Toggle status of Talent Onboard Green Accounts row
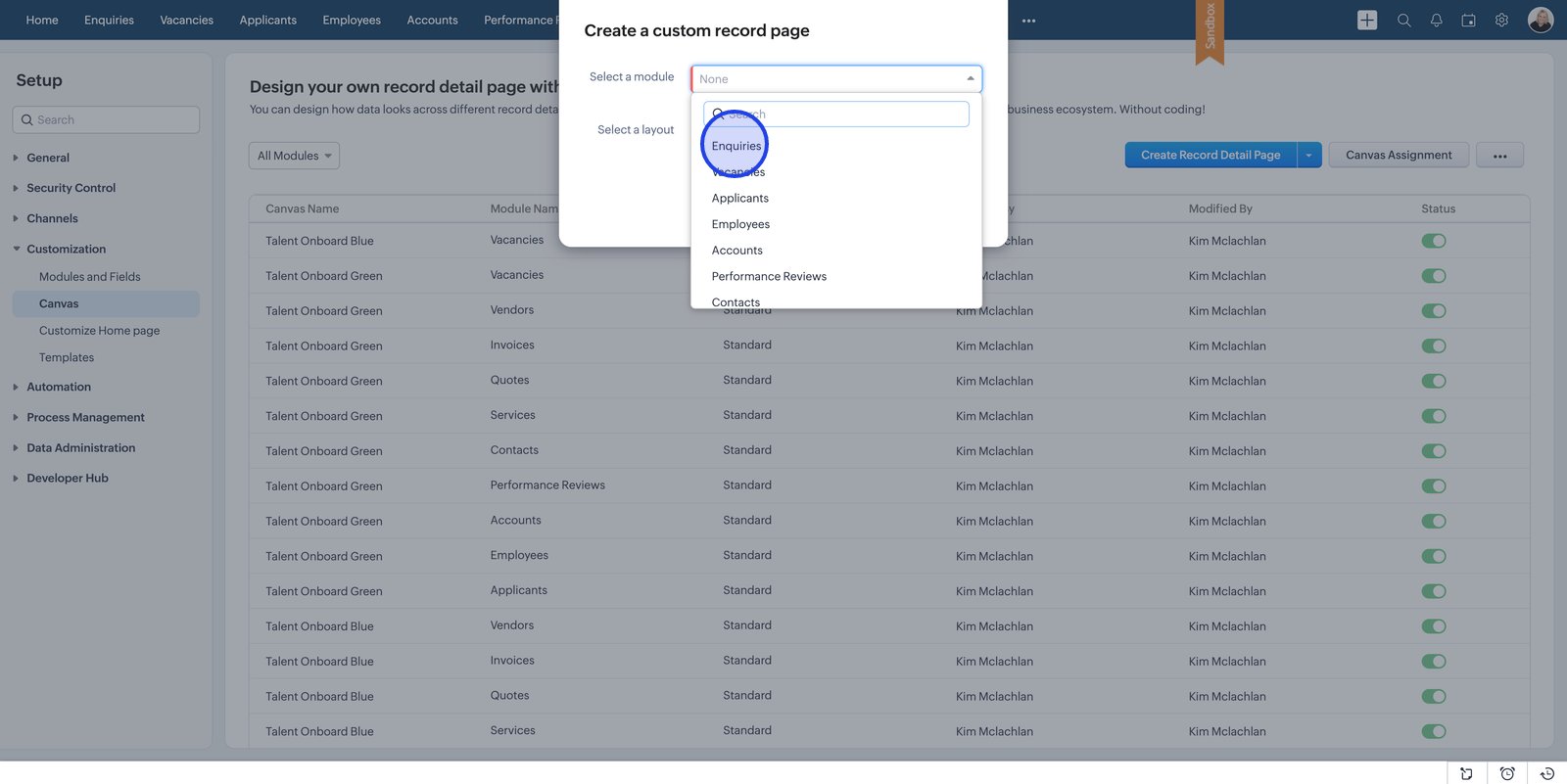 point(1434,521)
